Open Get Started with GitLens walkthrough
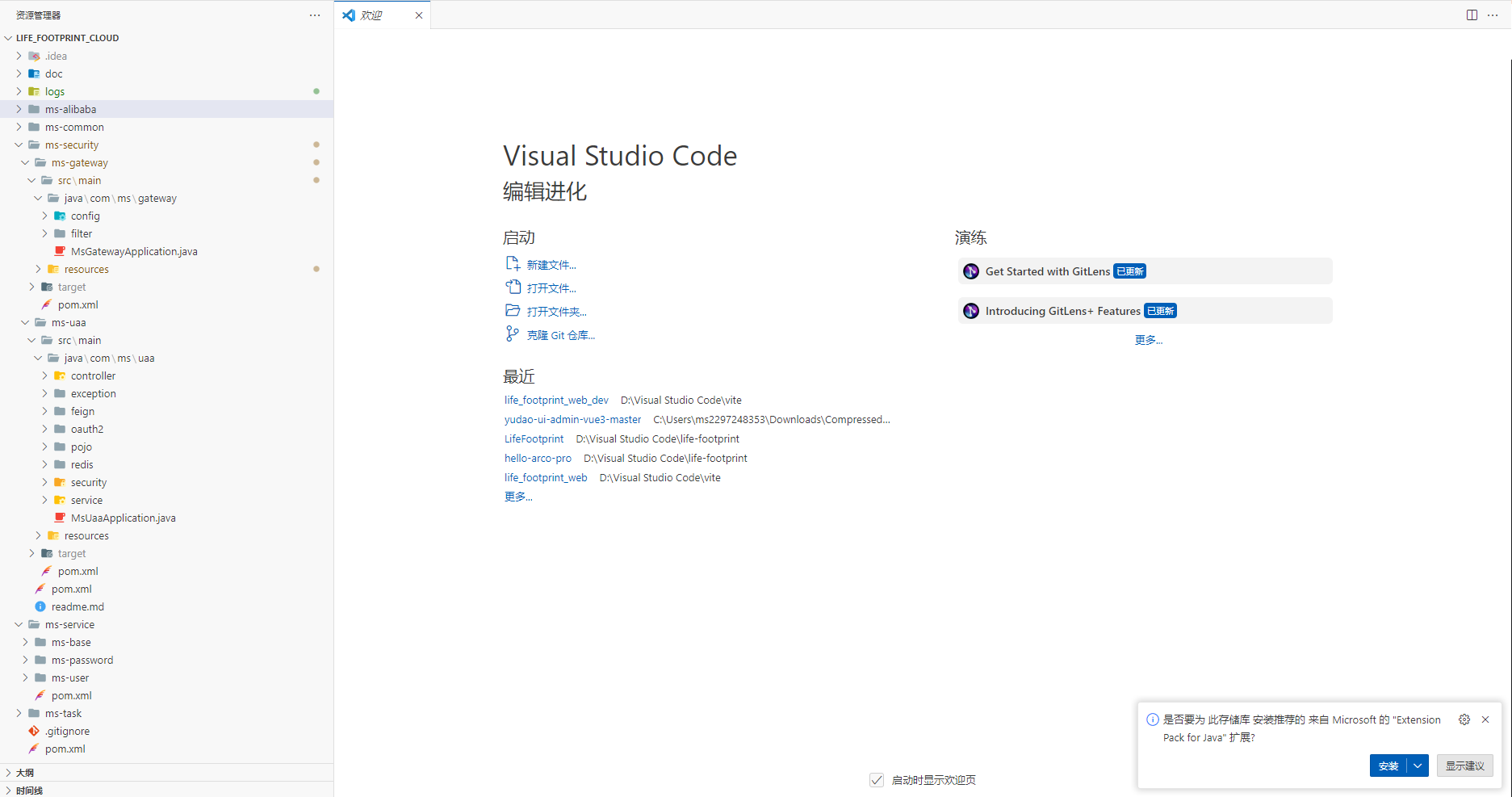The width and height of the screenshot is (1512, 797). coord(1145,271)
